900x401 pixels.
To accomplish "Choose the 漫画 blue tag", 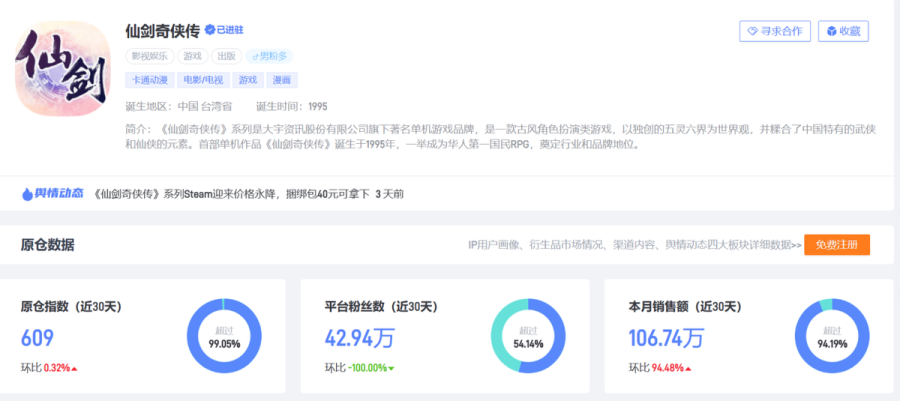I will tap(281, 80).
